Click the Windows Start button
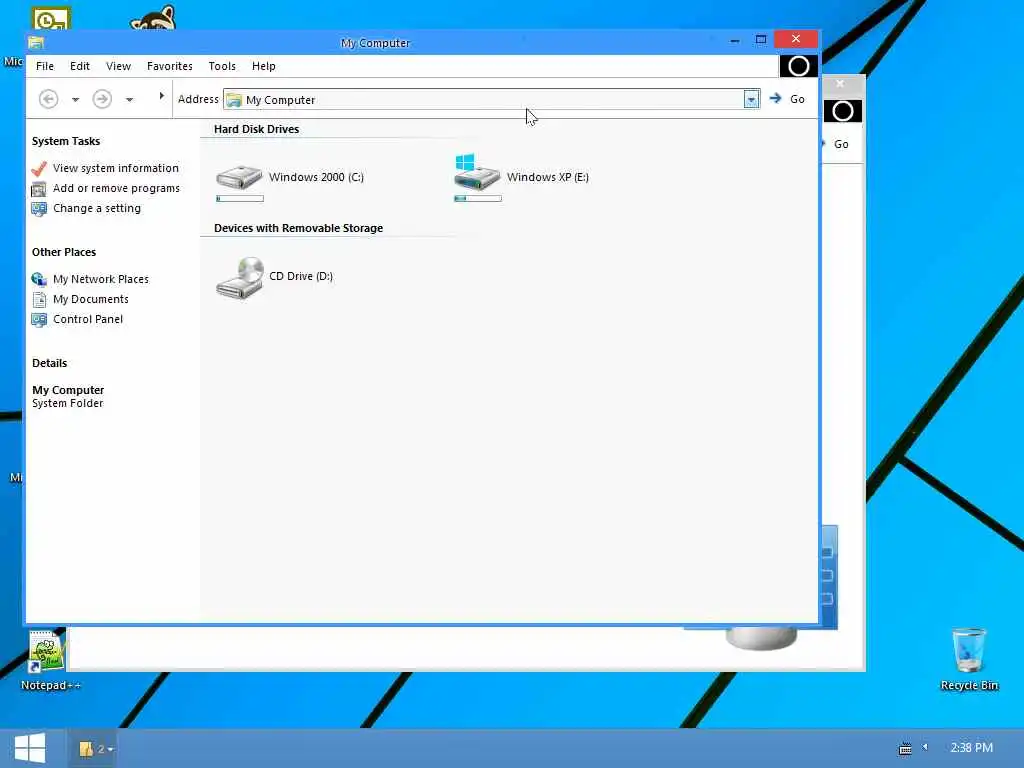This screenshot has width=1024, height=768. pyautogui.click(x=30, y=748)
